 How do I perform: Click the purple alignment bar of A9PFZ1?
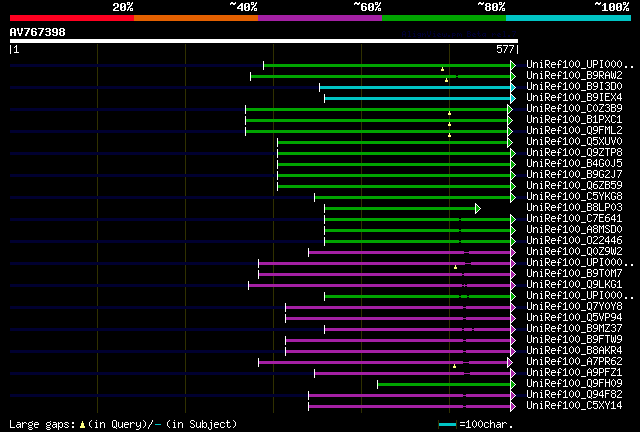[x=413, y=374]
